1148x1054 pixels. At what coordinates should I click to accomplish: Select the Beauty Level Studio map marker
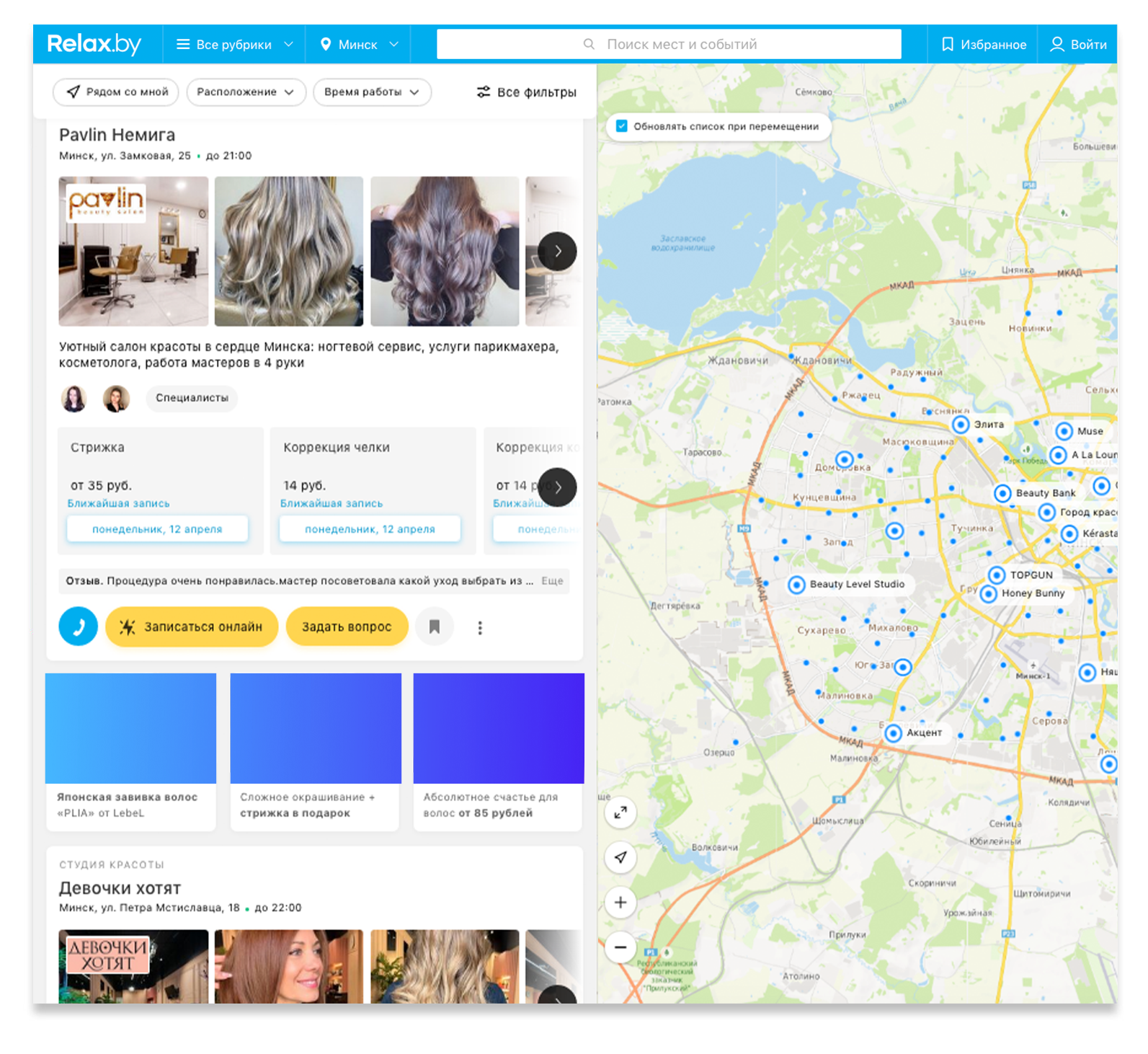point(796,585)
